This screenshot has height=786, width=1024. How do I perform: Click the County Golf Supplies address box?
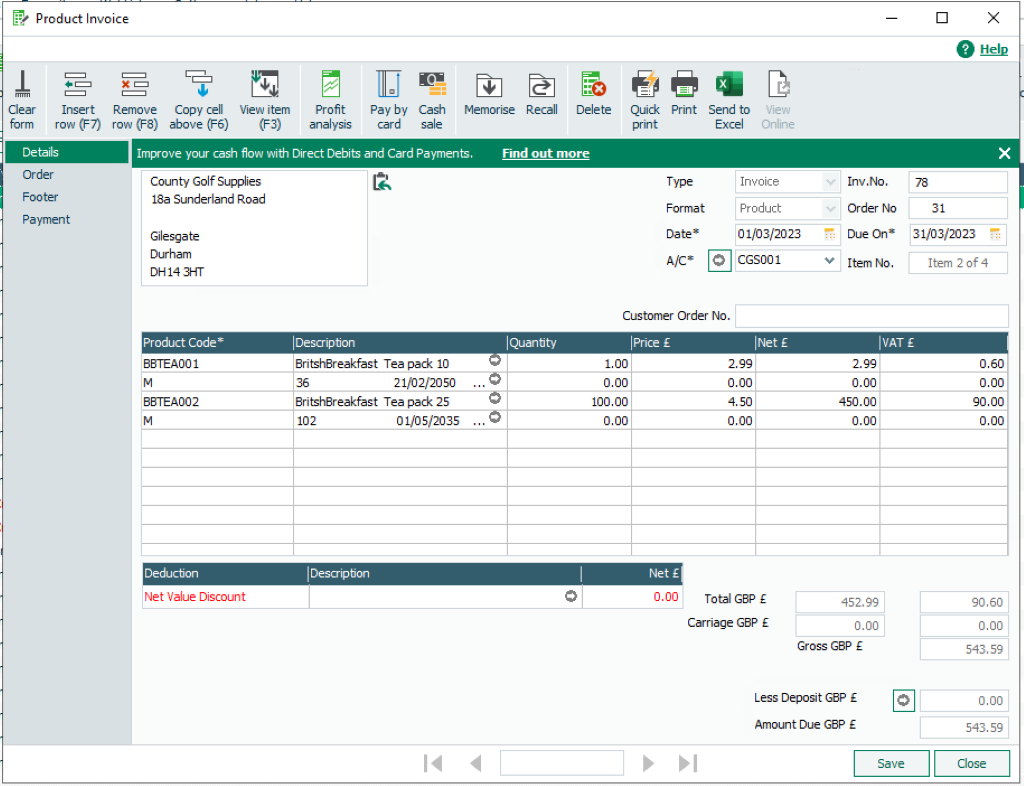coord(254,228)
